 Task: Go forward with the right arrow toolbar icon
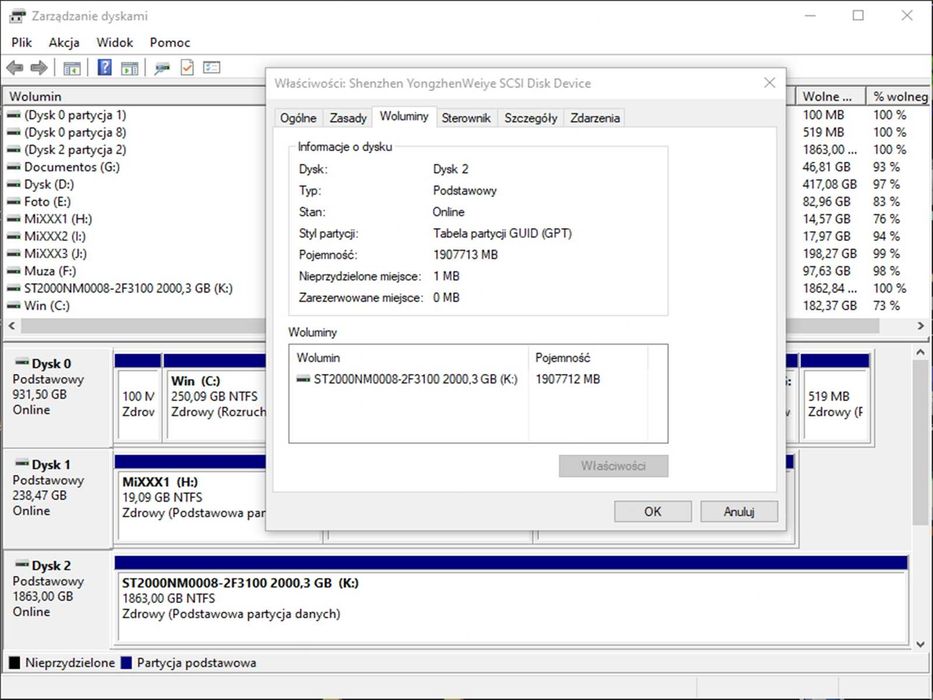click(x=39, y=68)
